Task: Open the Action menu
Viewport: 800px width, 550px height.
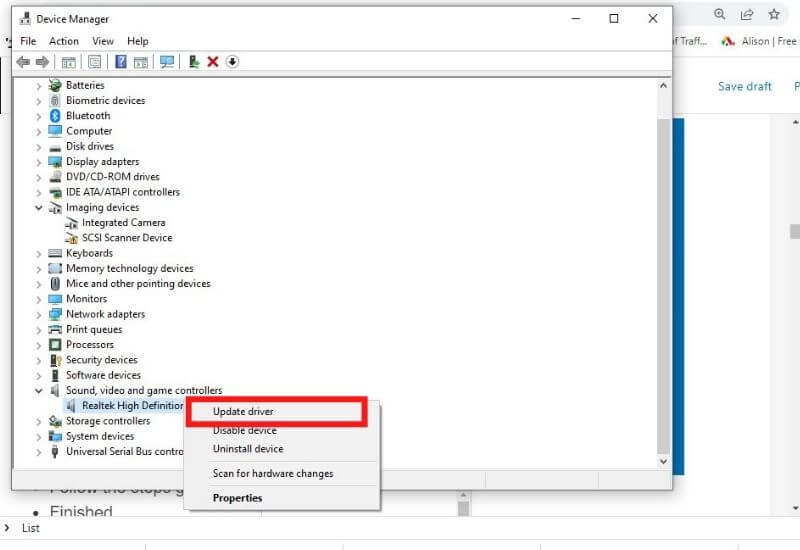Action: click(64, 41)
